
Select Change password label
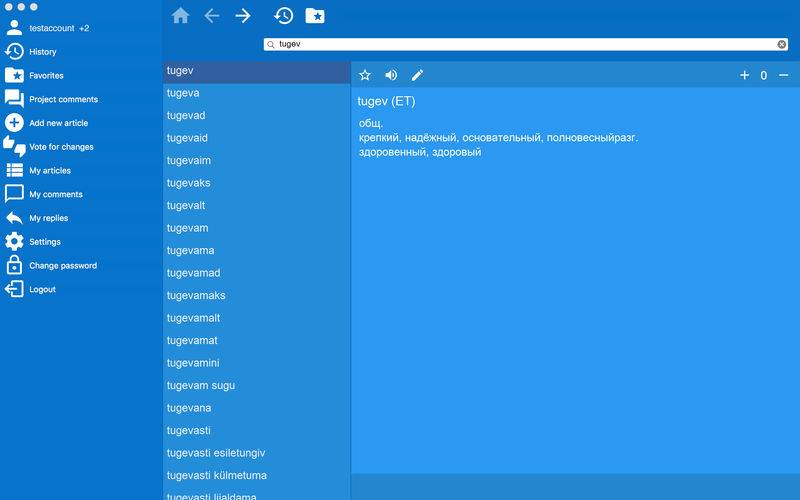[63, 265]
